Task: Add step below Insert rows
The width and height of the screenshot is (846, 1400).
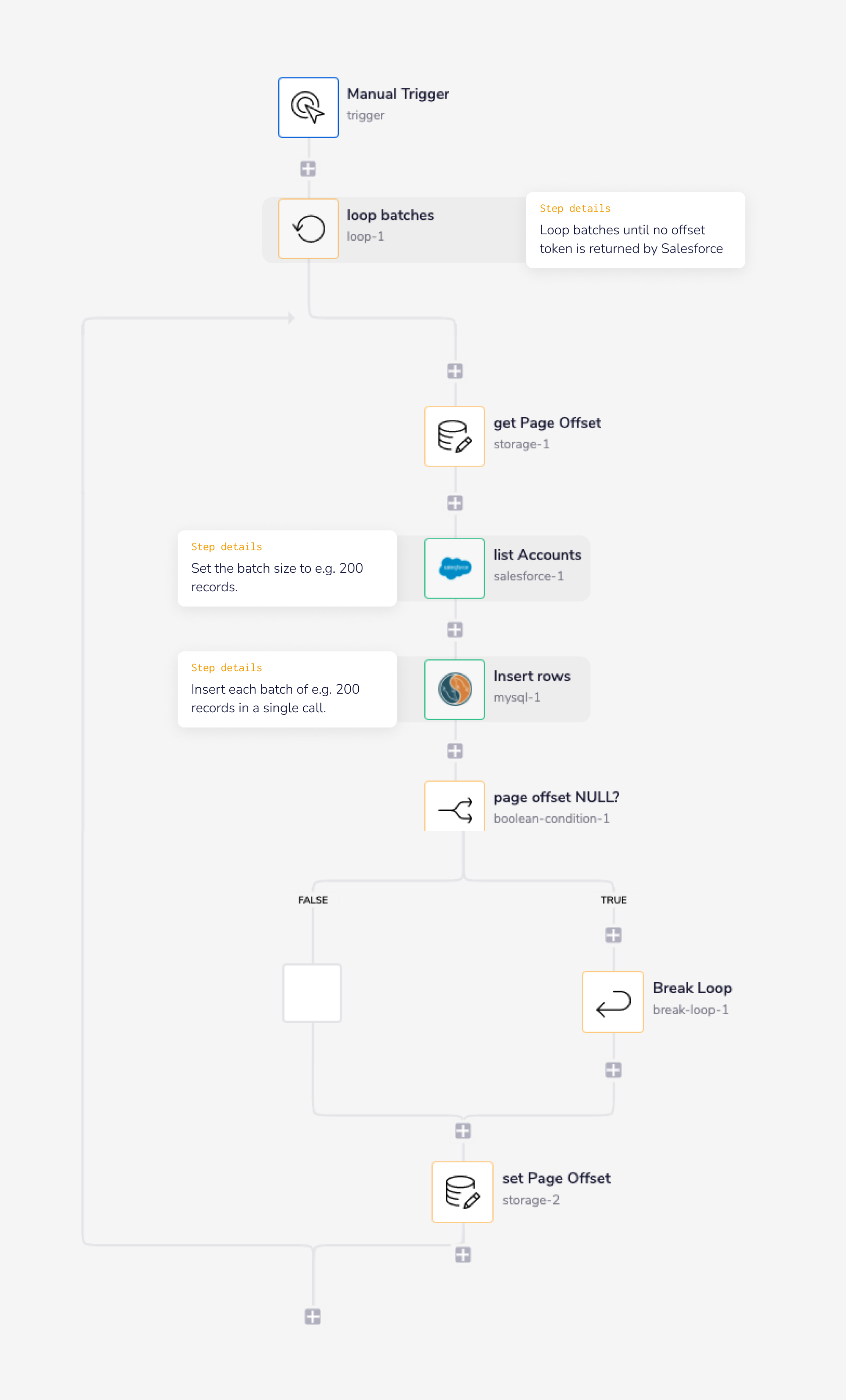Action: tap(455, 751)
